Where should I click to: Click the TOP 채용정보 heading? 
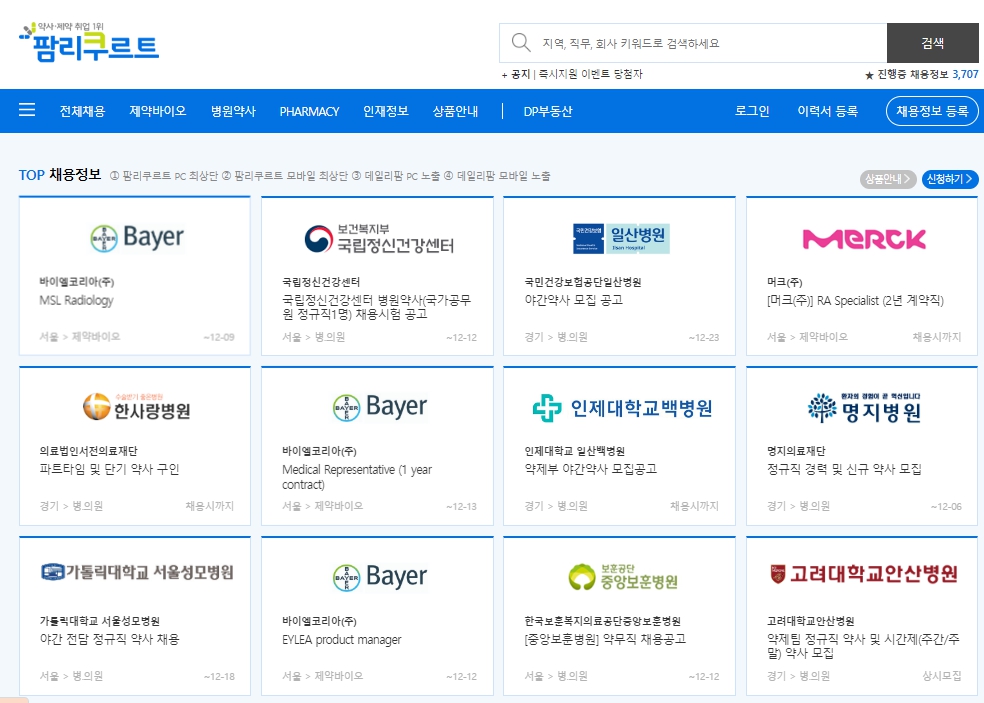pyautogui.click(x=60, y=174)
